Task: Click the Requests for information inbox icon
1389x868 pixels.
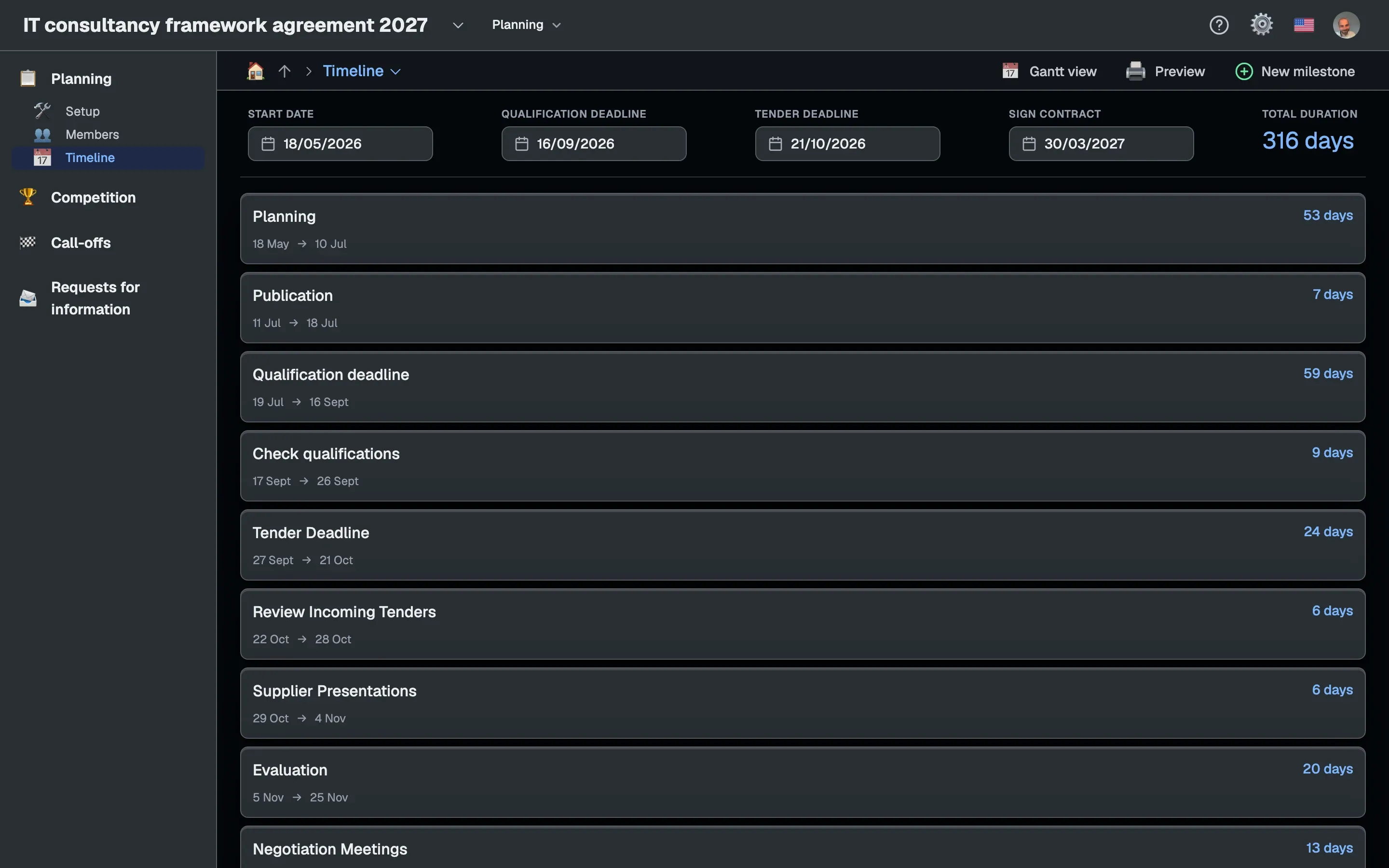Action: (x=28, y=298)
